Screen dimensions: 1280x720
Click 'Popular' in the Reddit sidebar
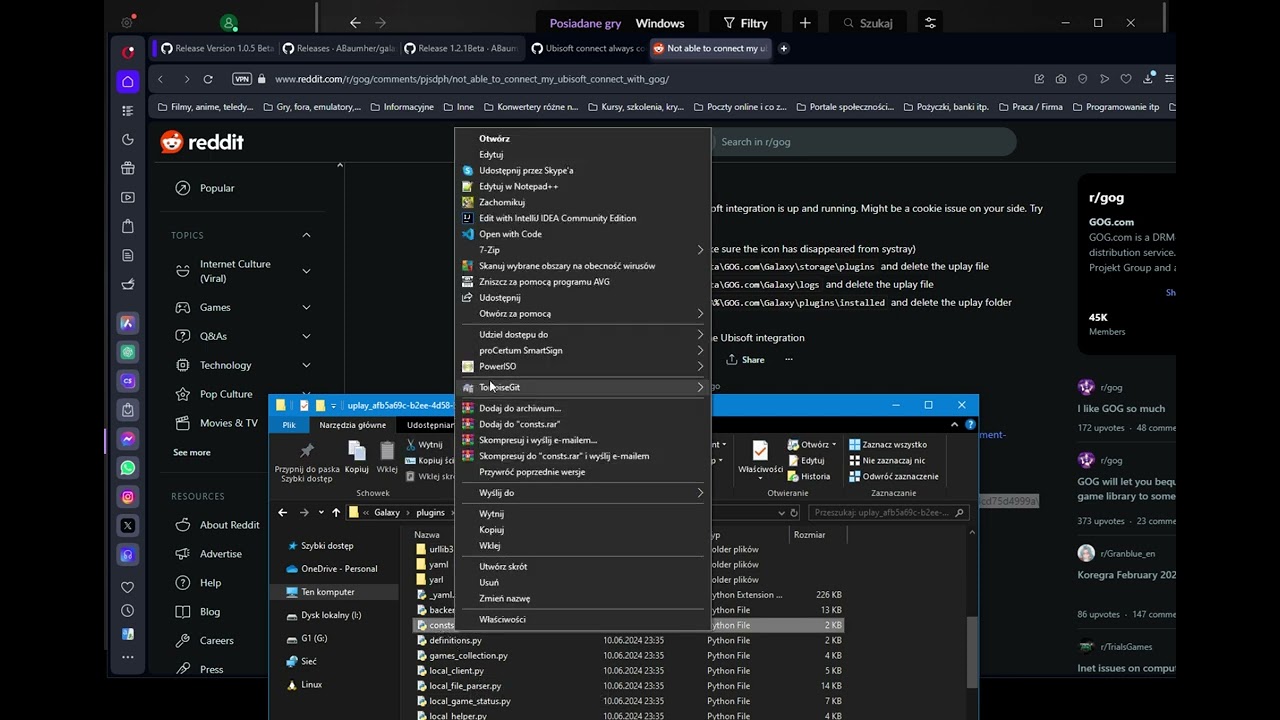(217, 188)
